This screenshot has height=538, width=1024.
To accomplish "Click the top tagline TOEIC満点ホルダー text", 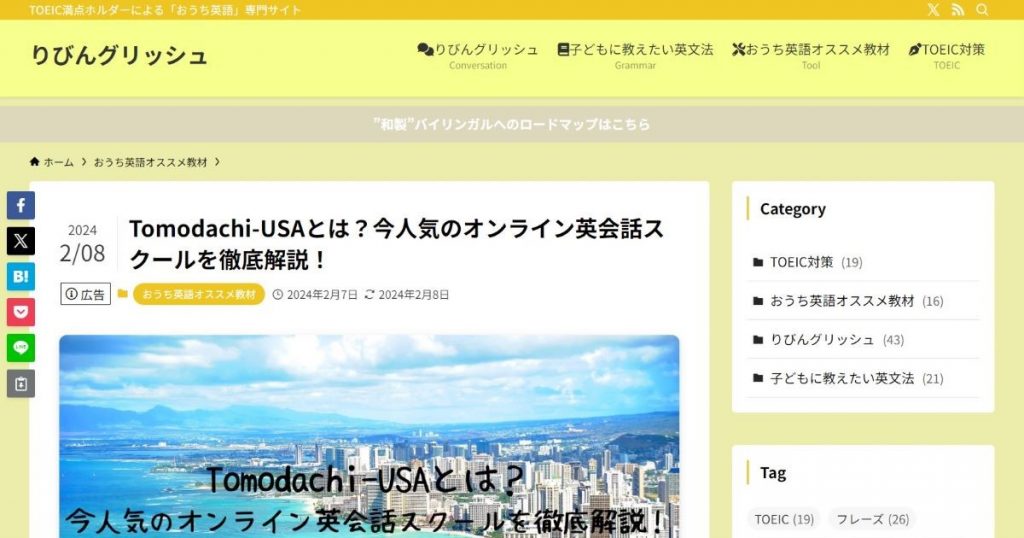I will 165,10.
